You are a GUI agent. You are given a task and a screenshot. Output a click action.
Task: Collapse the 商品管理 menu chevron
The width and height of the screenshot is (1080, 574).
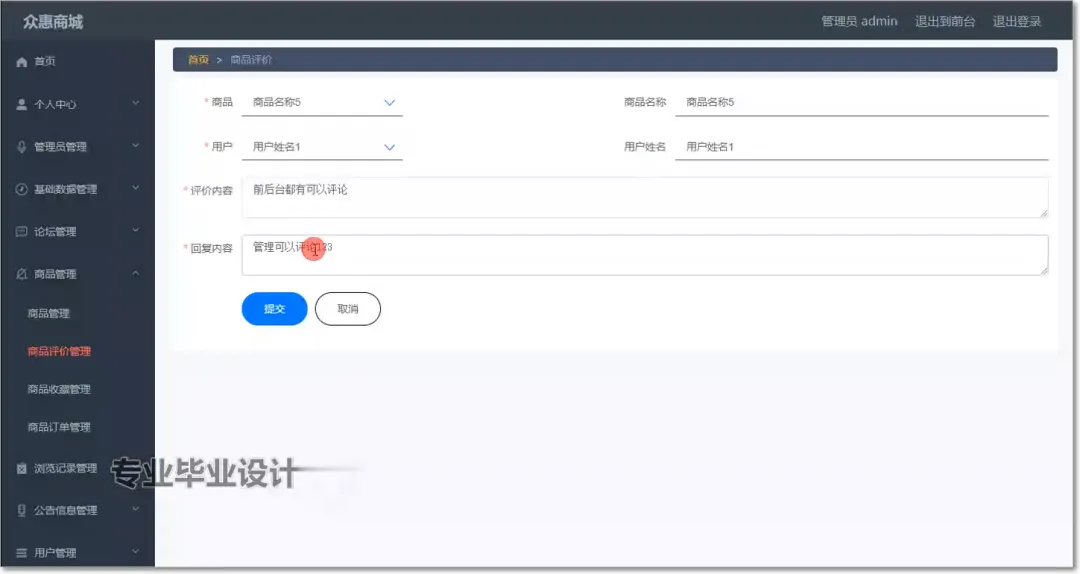click(x=136, y=273)
